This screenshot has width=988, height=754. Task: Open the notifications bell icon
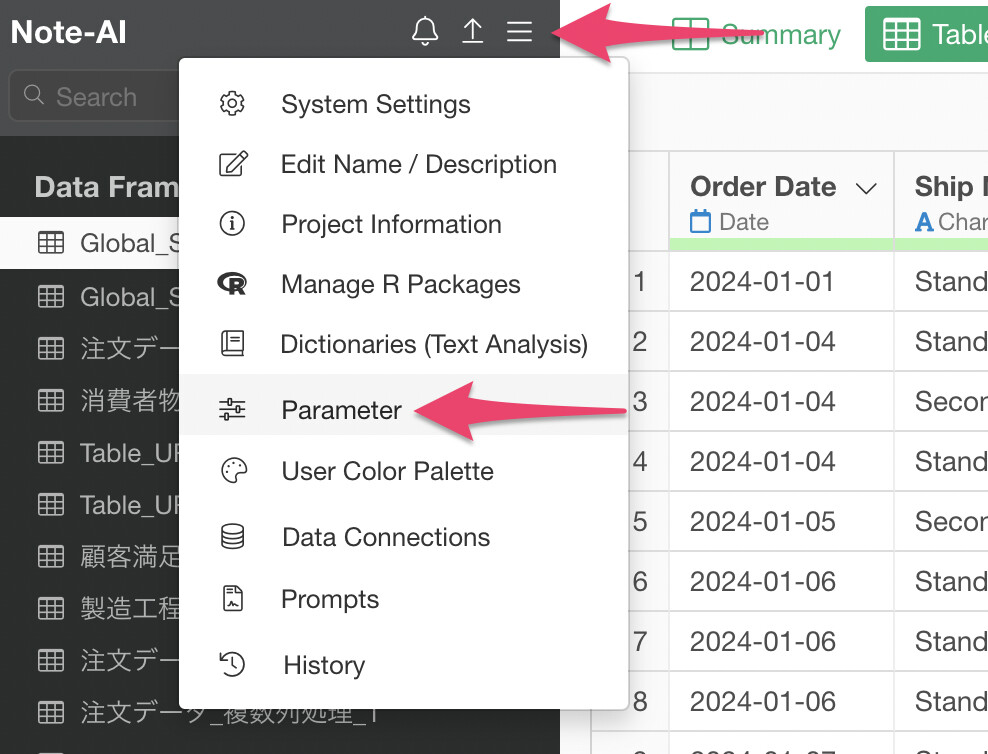click(x=425, y=31)
